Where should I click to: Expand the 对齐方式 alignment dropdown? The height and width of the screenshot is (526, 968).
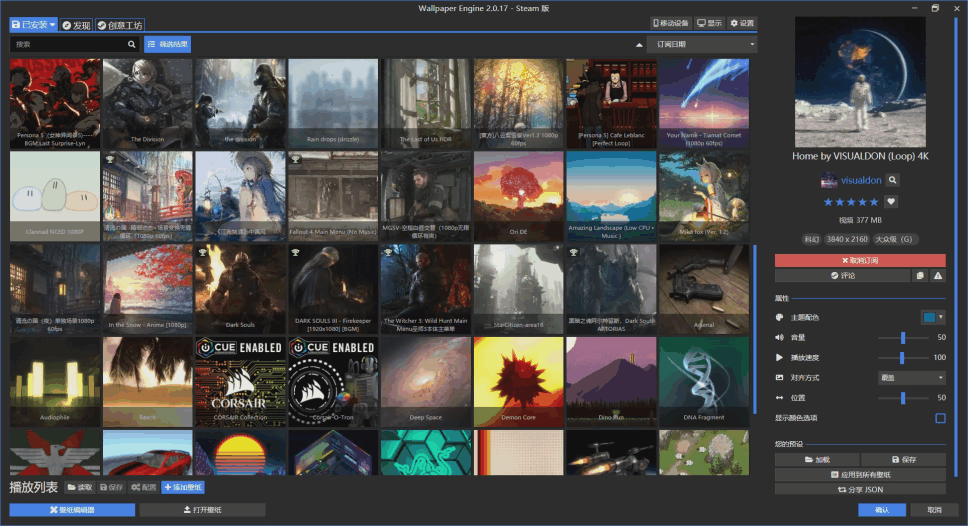click(x=912, y=378)
